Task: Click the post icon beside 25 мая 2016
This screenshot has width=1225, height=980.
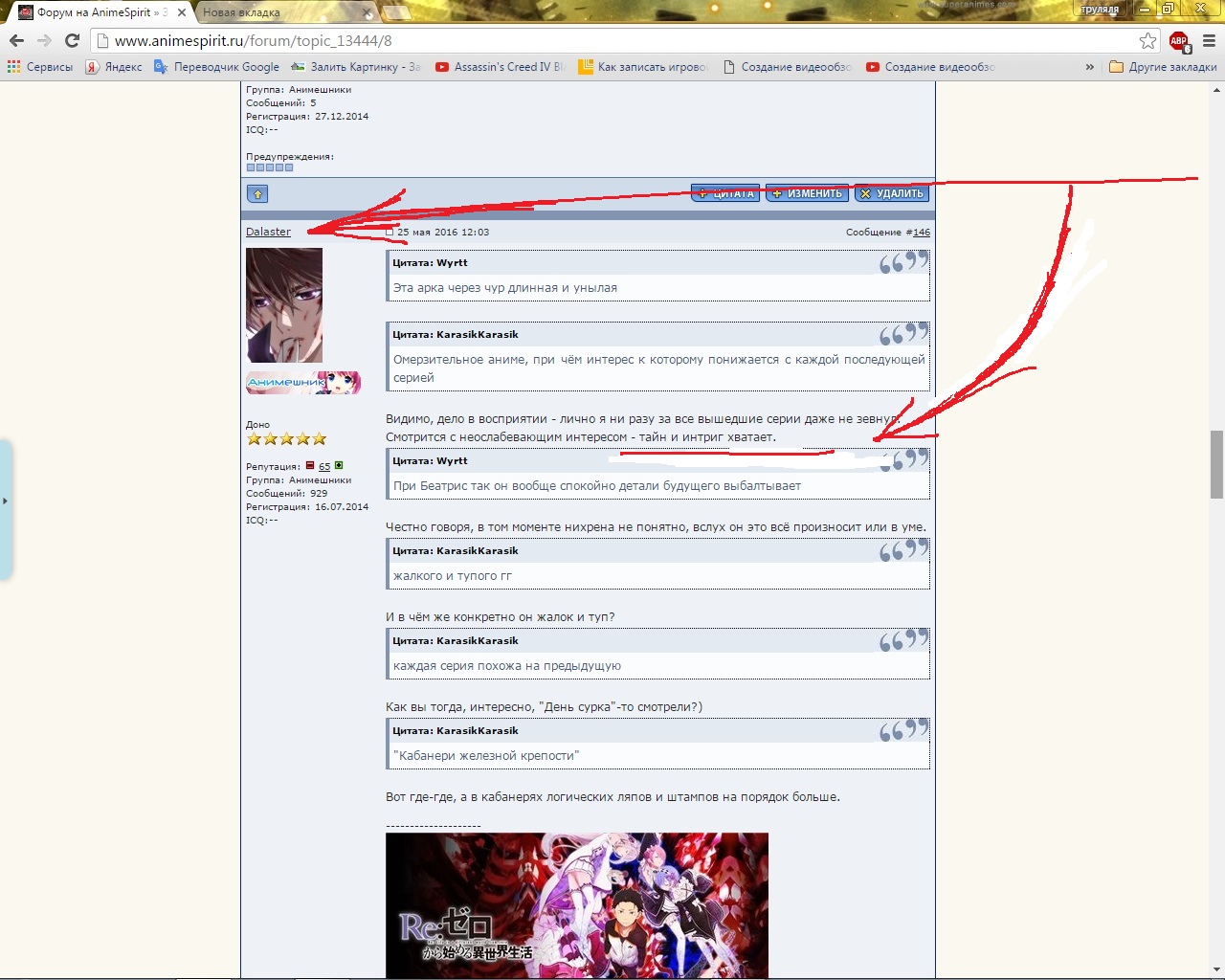Action: (x=390, y=233)
